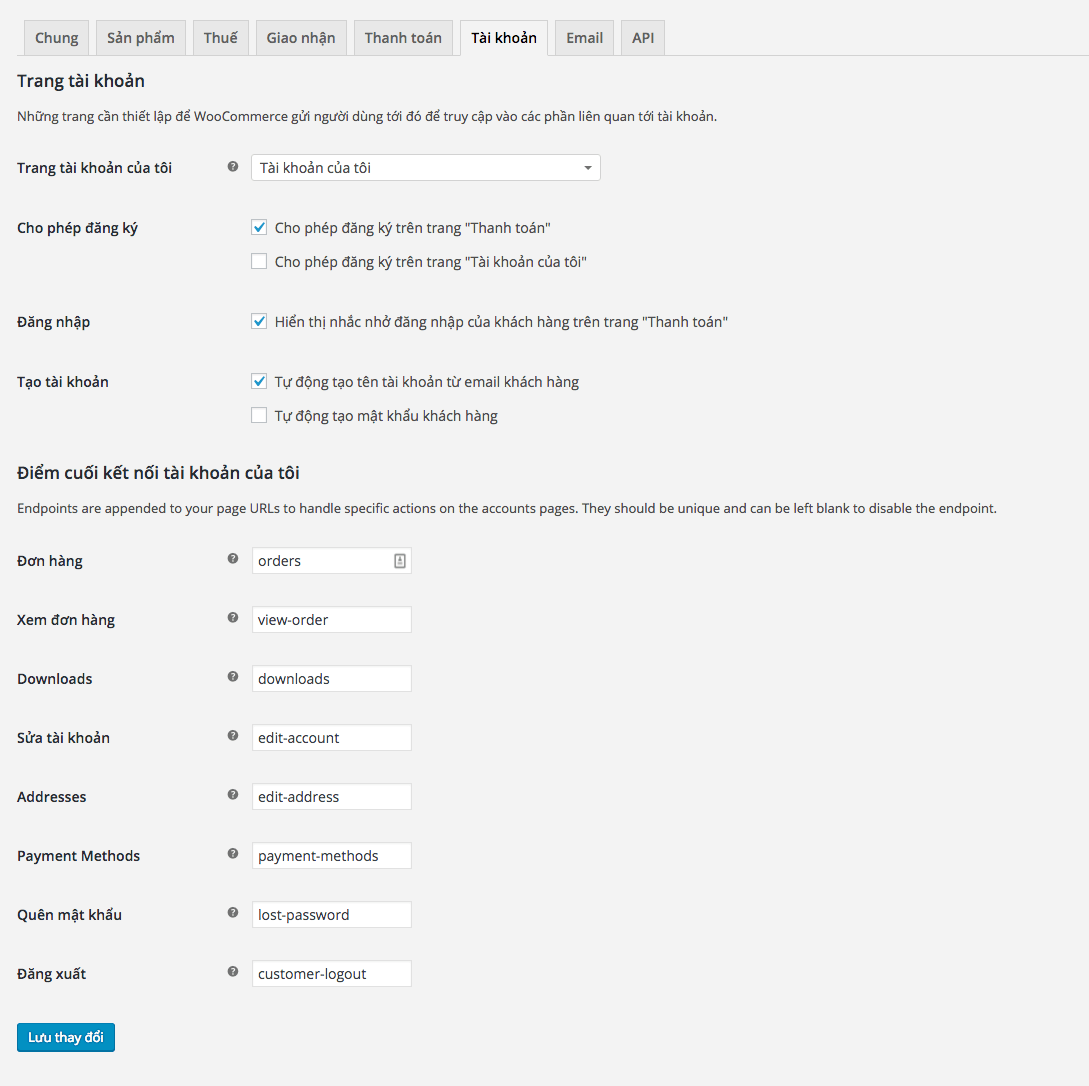1089x1086 pixels.
Task: Switch to the API tab
Action: click(x=642, y=38)
